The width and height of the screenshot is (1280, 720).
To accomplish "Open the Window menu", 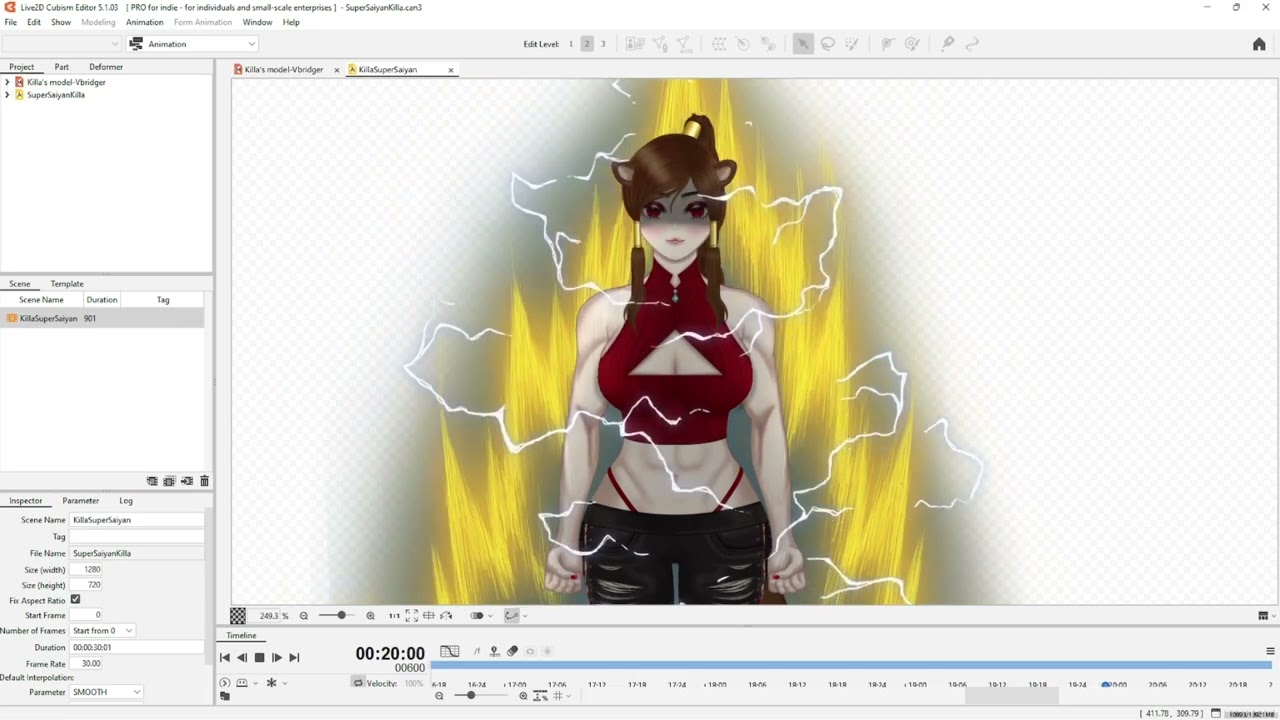I will click(x=257, y=22).
